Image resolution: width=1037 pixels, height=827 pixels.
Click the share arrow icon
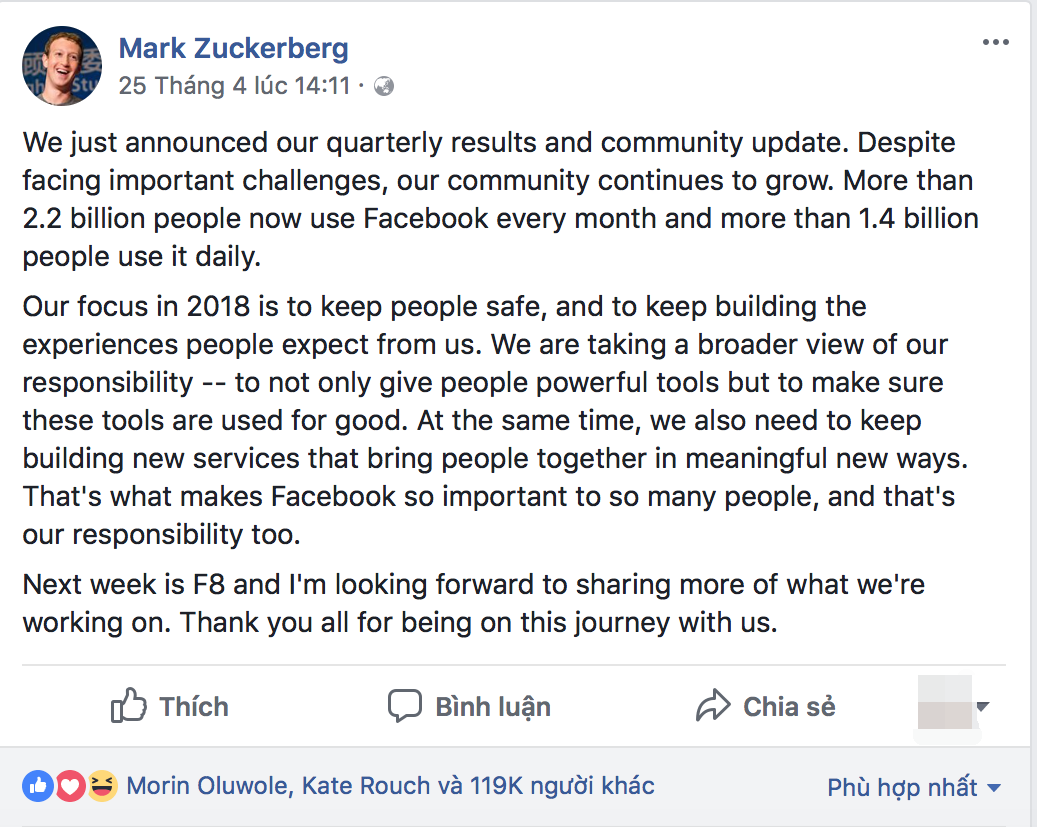click(x=713, y=707)
